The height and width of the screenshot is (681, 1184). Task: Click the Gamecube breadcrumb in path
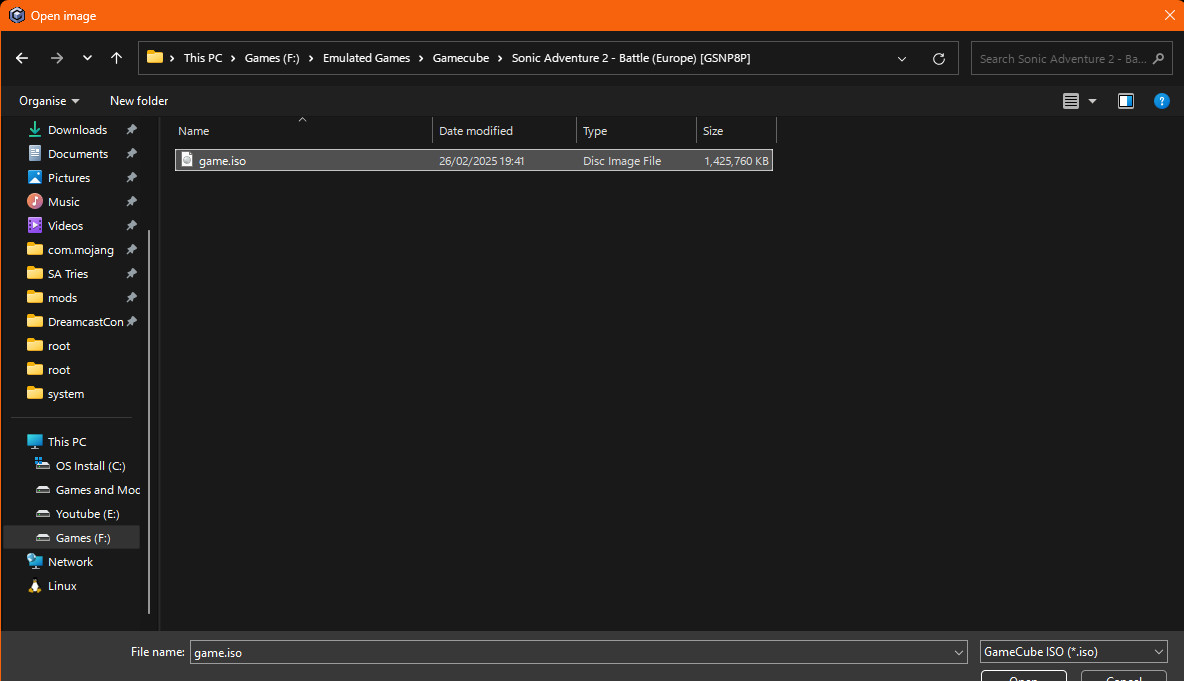pos(460,58)
